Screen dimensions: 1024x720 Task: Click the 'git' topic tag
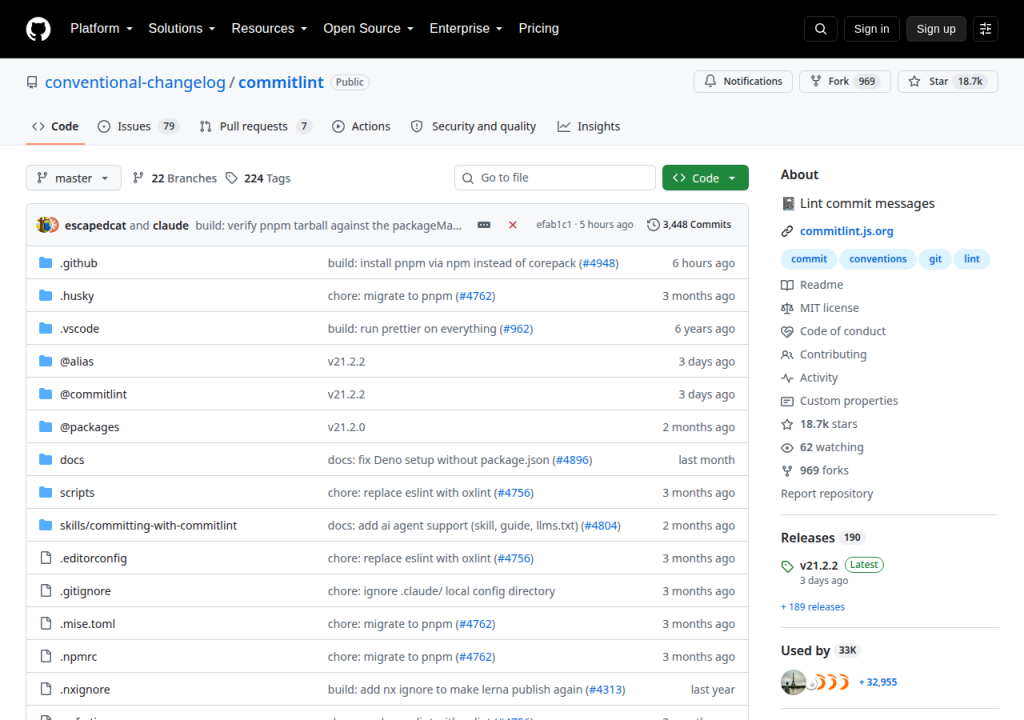(935, 259)
